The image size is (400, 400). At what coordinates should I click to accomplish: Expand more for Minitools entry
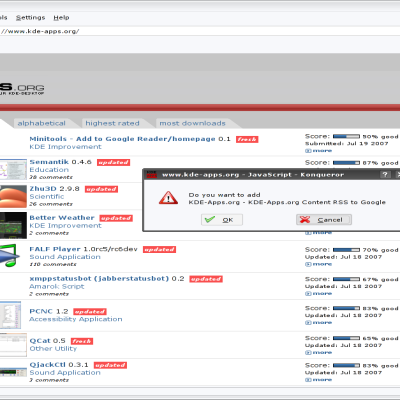tap(319, 151)
